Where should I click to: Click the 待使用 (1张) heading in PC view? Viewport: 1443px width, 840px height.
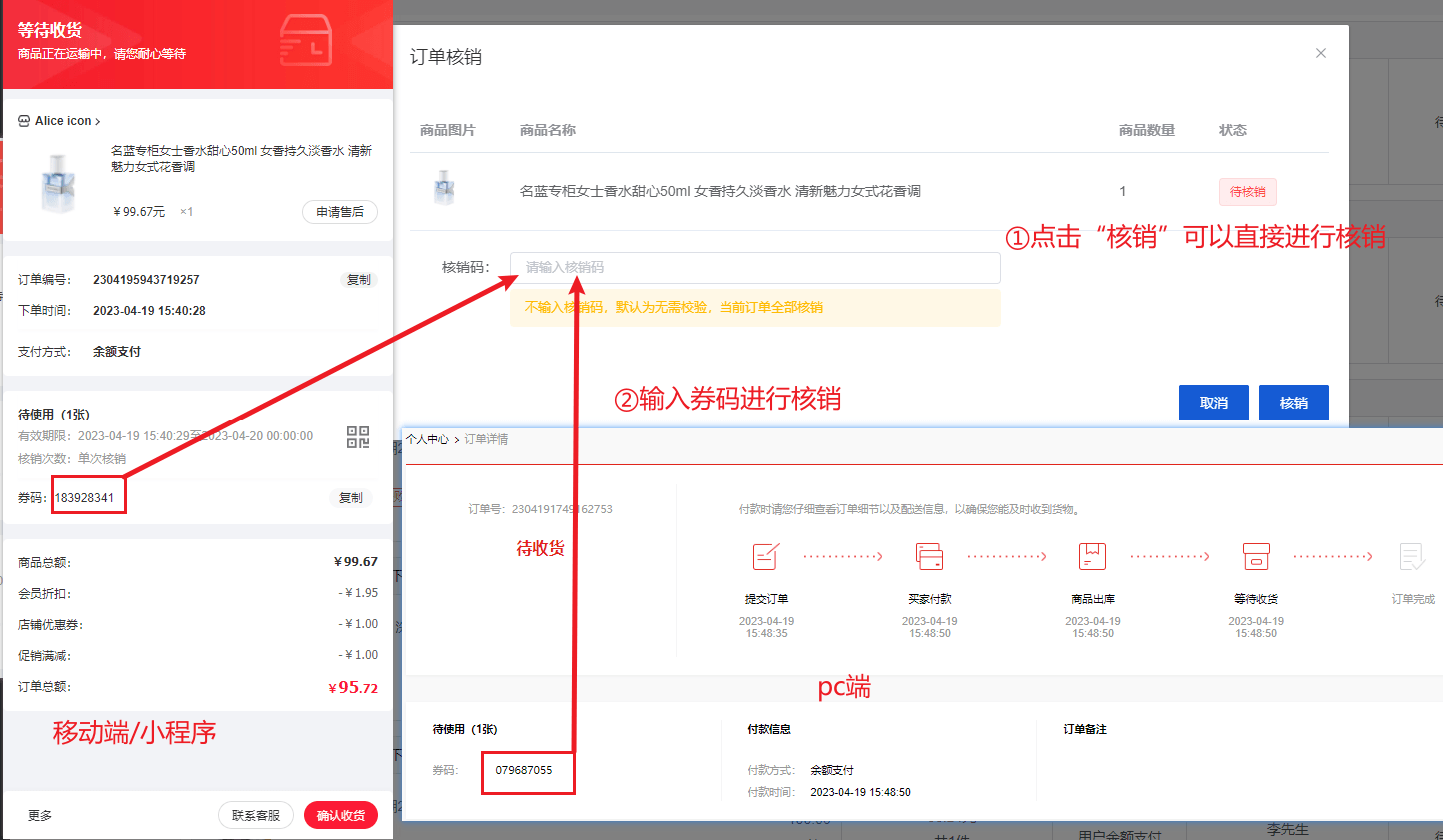coord(464,730)
